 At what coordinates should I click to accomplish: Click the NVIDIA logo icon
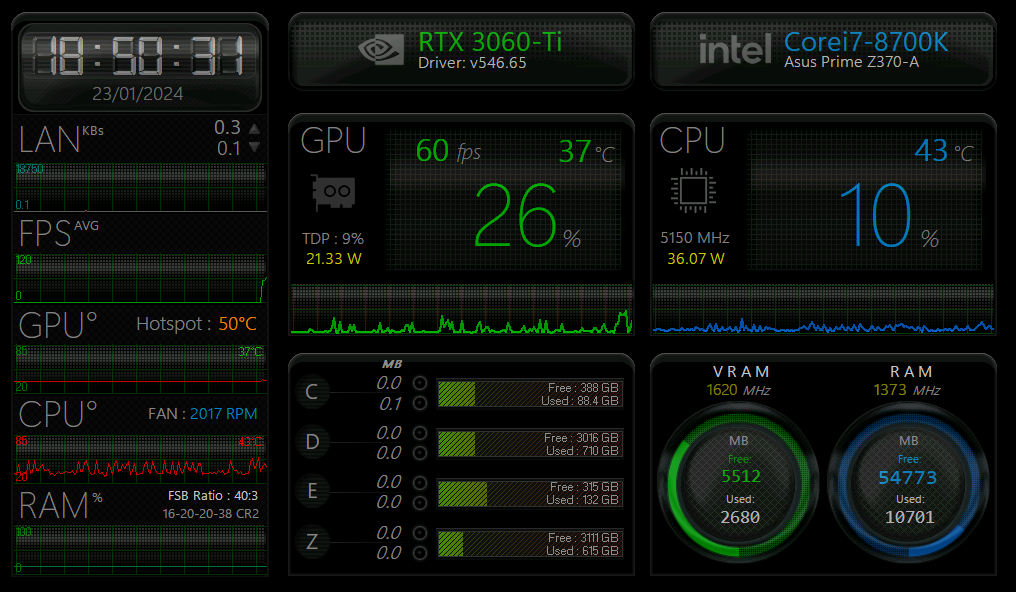pos(381,49)
